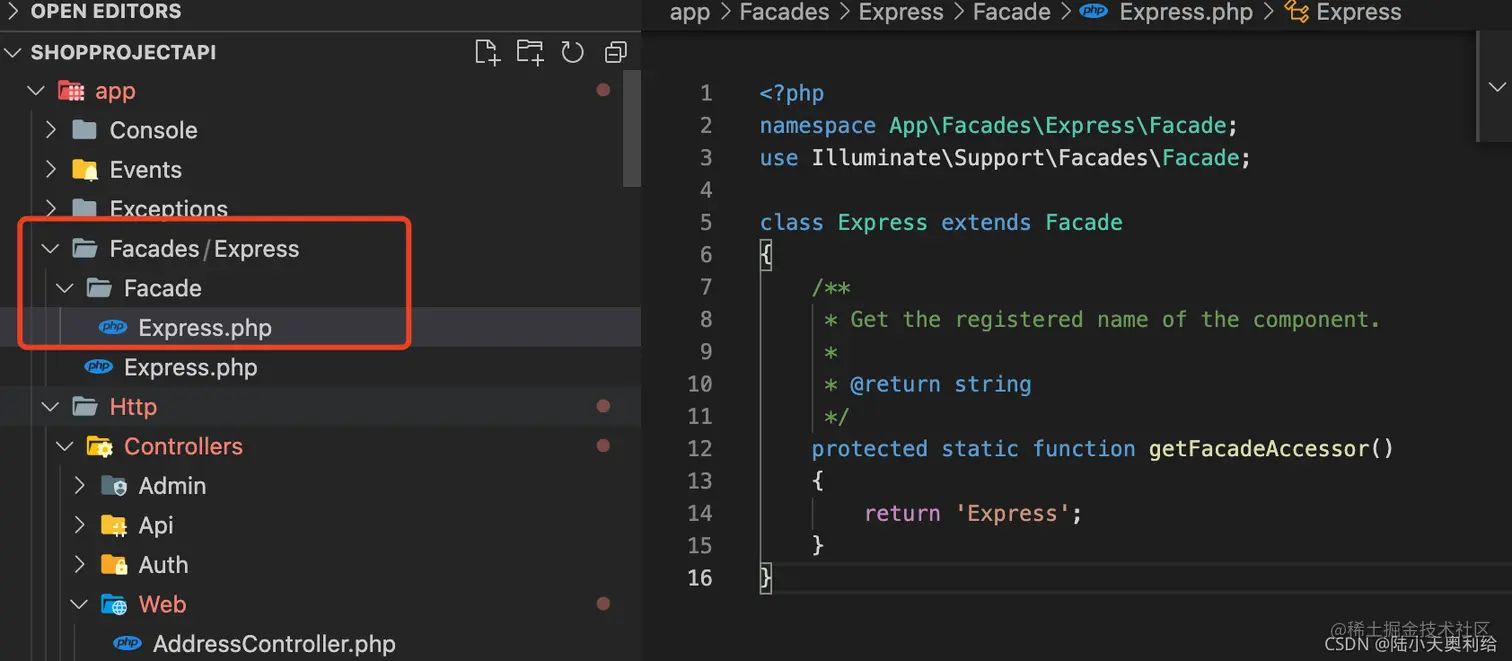
Task: Click 'Illuminate\Support\Facades\Facade' on line 3
Action: pyautogui.click(x=1025, y=157)
